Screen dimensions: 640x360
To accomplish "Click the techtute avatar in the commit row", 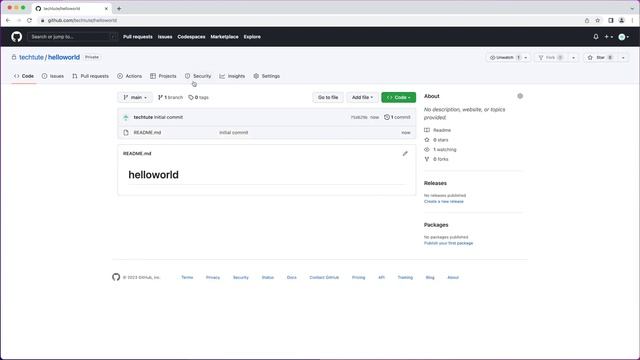I will [x=126, y=117].
